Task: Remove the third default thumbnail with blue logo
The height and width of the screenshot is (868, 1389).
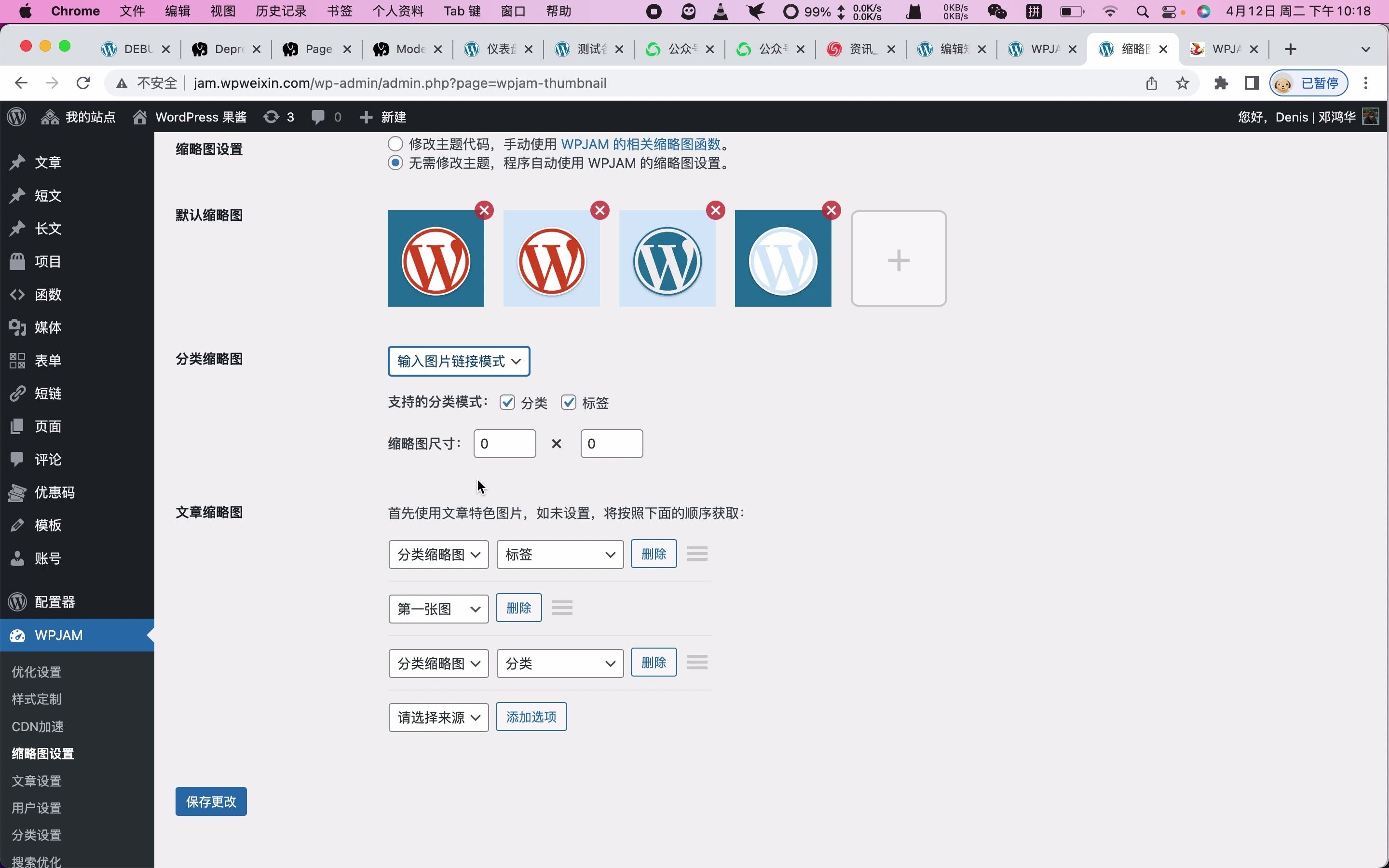Action: pos(716,210)
